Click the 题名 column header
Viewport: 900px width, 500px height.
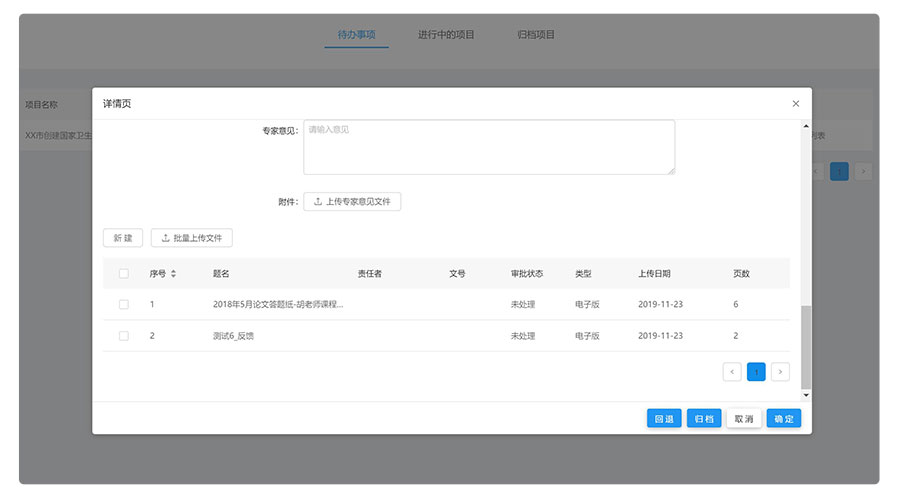click(221, 274)
